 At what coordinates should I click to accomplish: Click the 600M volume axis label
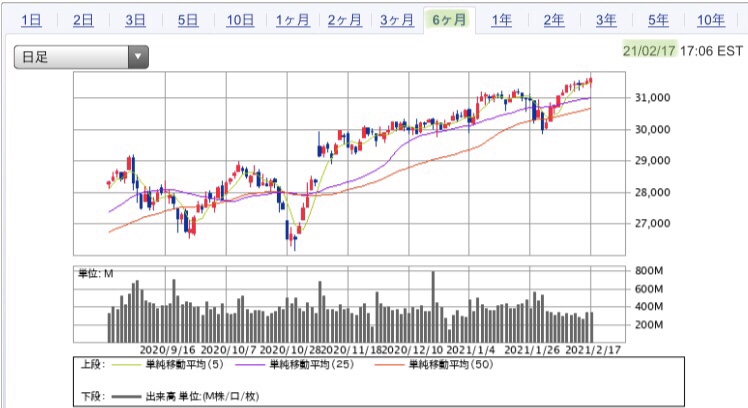point(649,289)
